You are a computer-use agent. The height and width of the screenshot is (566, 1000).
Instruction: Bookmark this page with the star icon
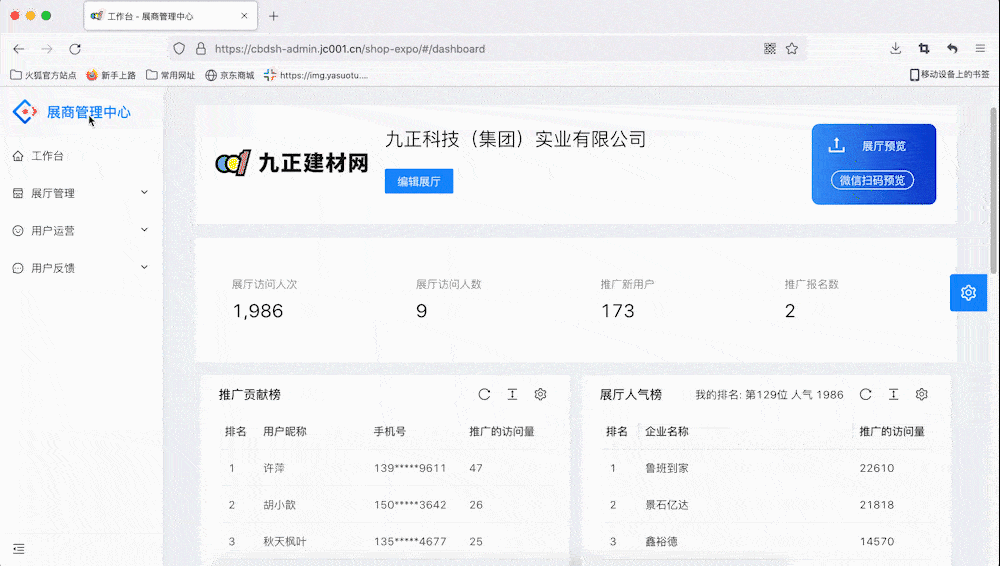click(792, 48)
